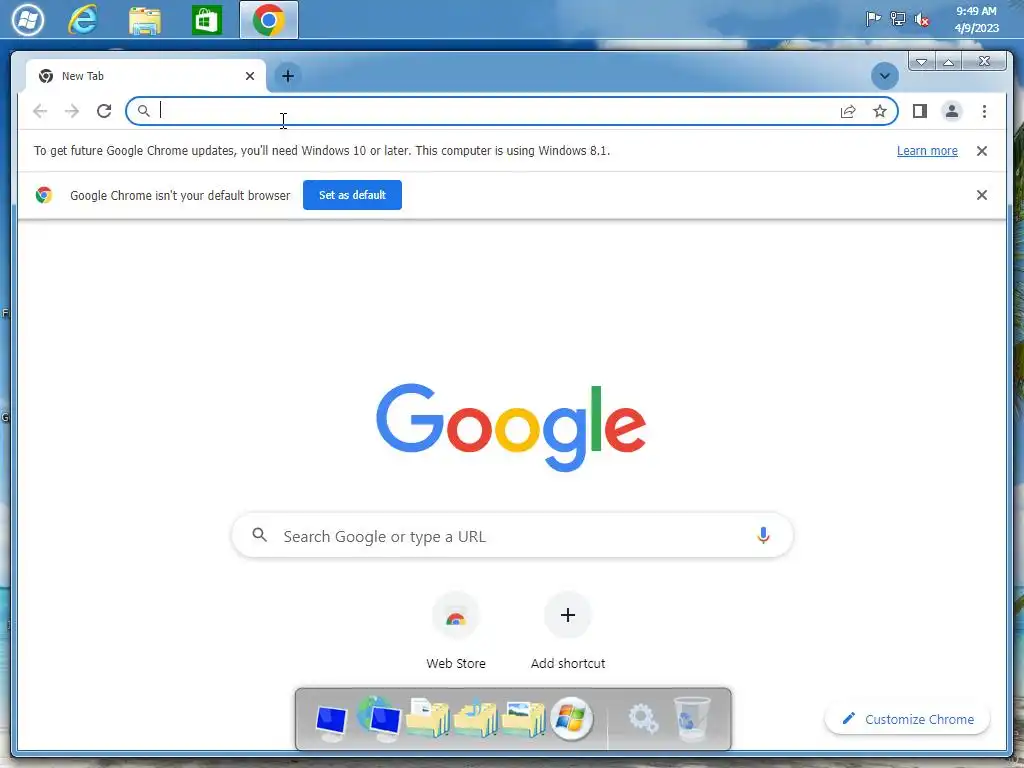The height and width of the screenshot is (768, 1024).
Task: Click the muted volume tray icon
Action: (921, 20)
